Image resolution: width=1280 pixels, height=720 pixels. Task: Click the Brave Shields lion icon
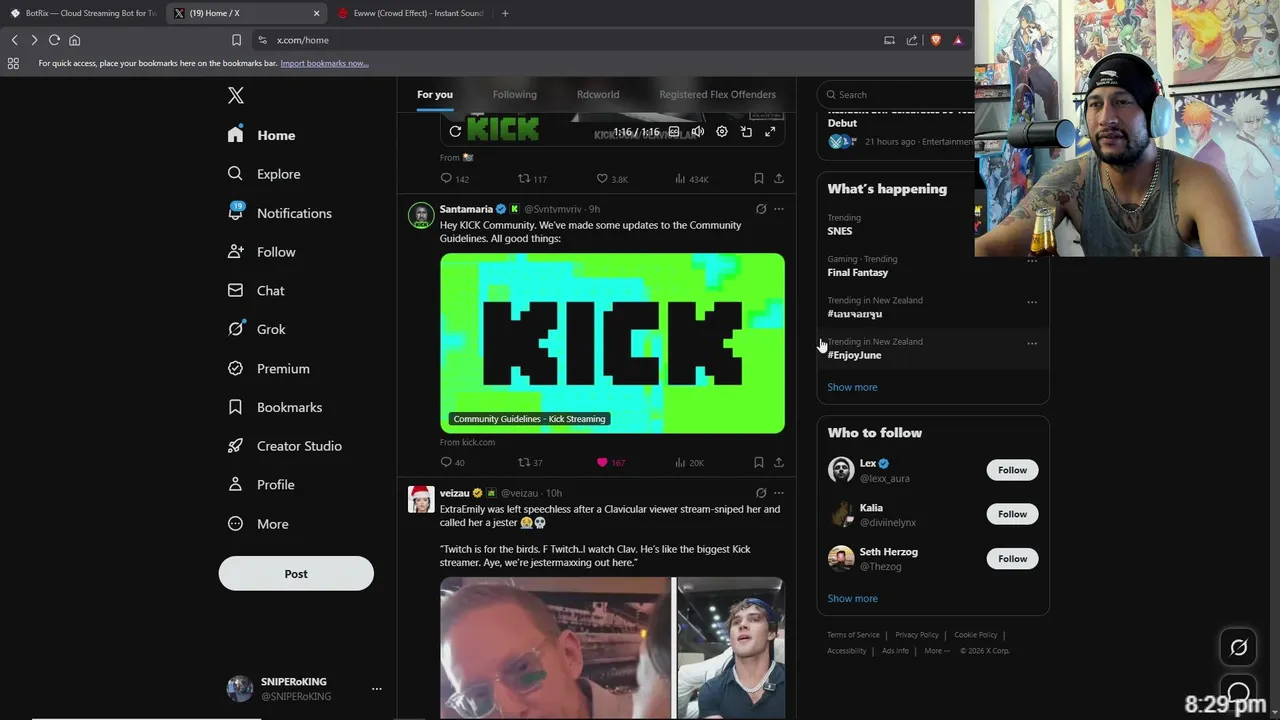point(935,40)
